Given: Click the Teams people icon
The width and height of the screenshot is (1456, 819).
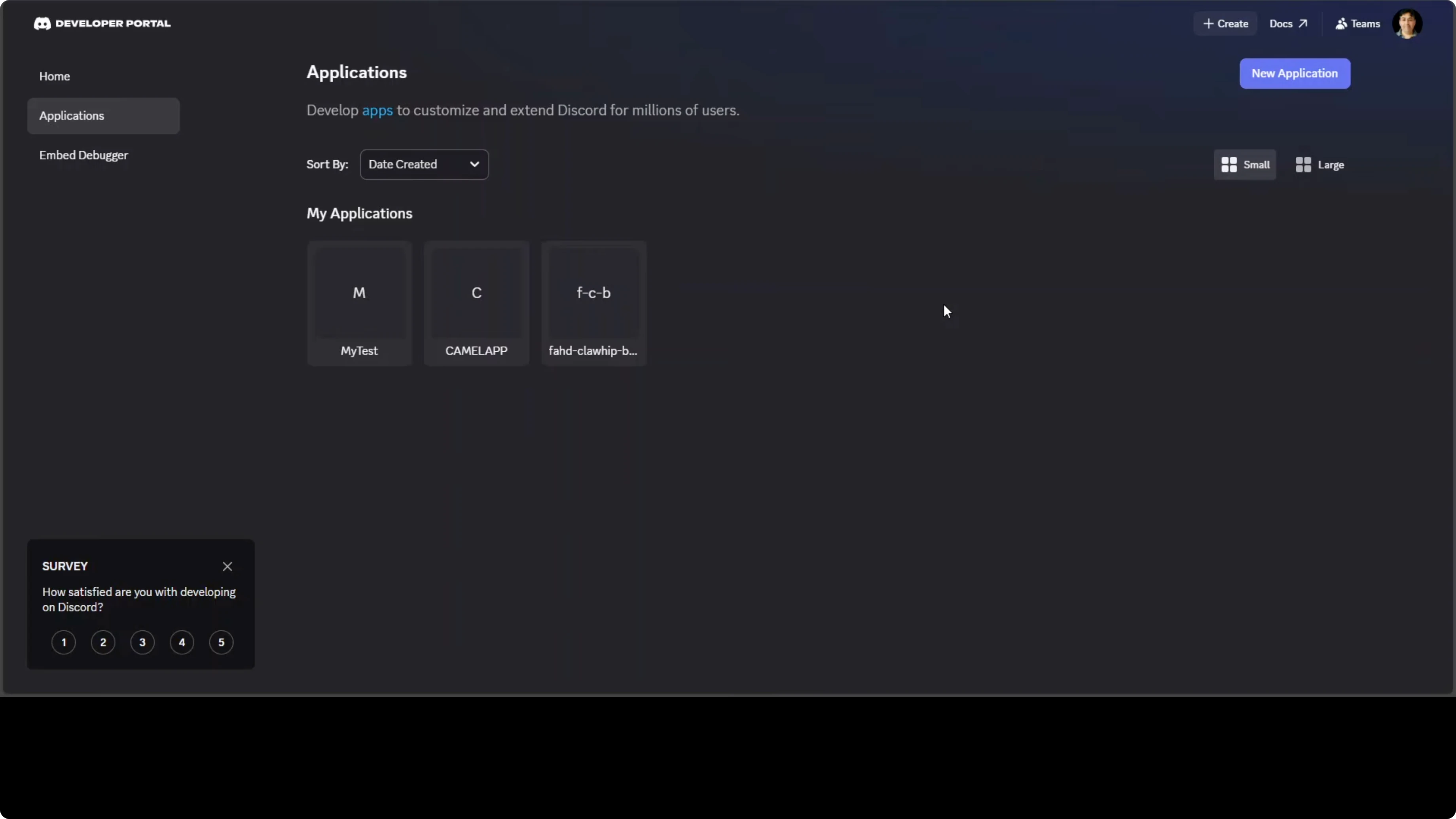Looking at the screenshot, I should point(1341,24).
